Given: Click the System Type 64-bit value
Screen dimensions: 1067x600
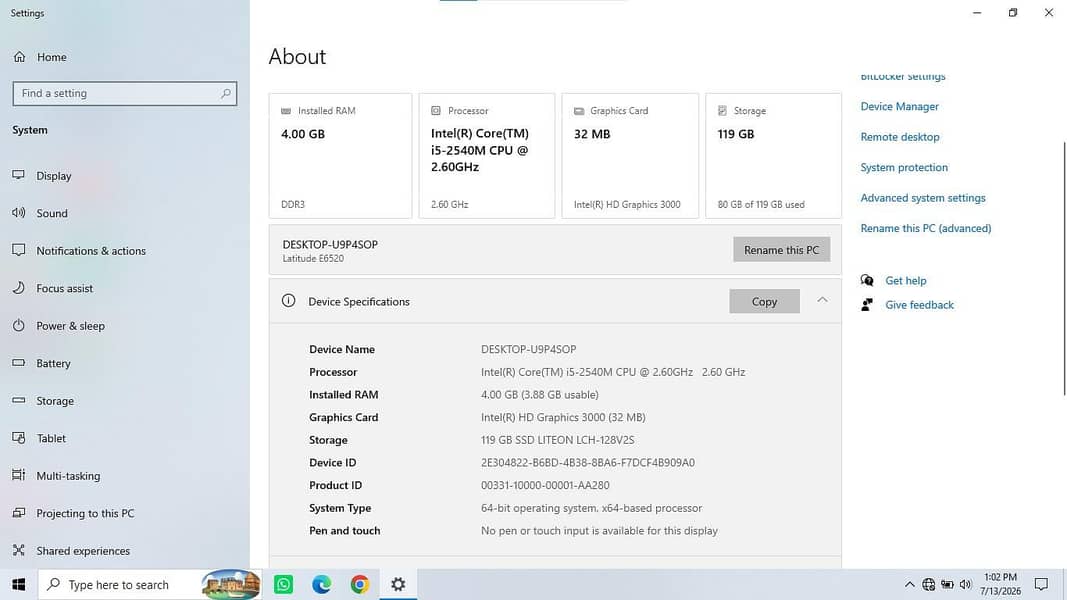Looking at the screenshot, I should tap(591, 508).
